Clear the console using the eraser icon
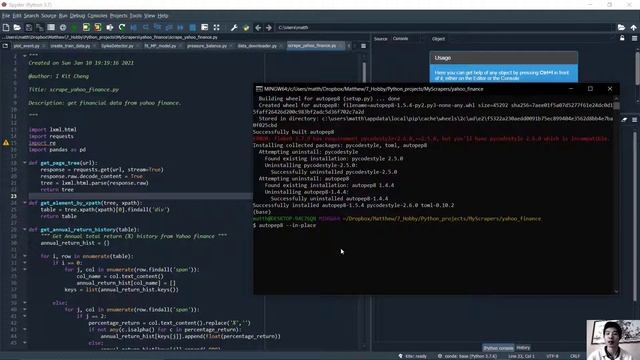640x360 pixels. (x=624, y=120)
